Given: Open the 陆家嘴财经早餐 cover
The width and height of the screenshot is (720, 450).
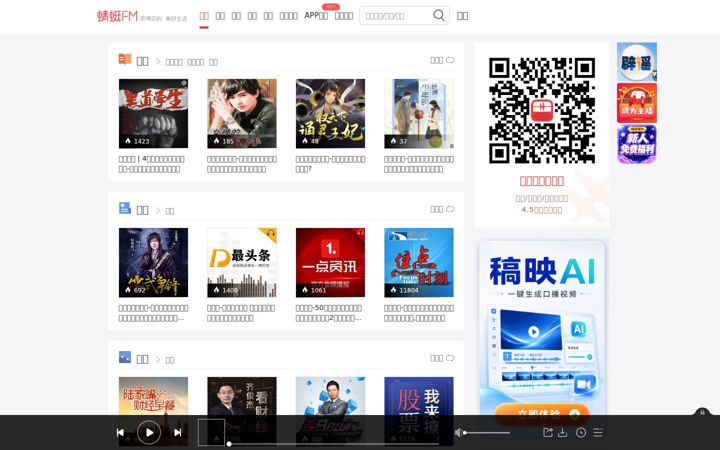Looking at the screenshot, I should click(x=153, y=396).
